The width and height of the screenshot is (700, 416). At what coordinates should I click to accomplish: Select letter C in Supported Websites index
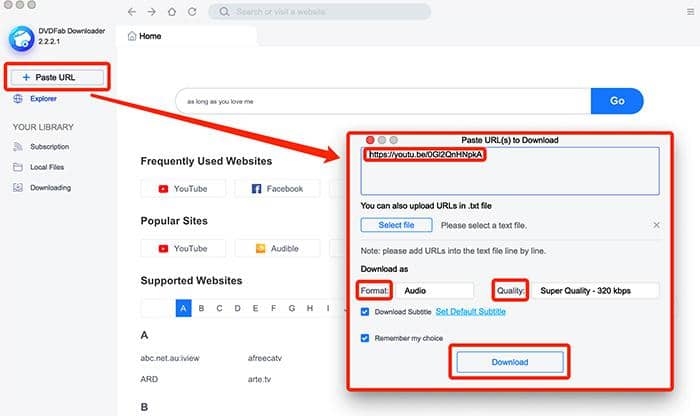[219, 308]
